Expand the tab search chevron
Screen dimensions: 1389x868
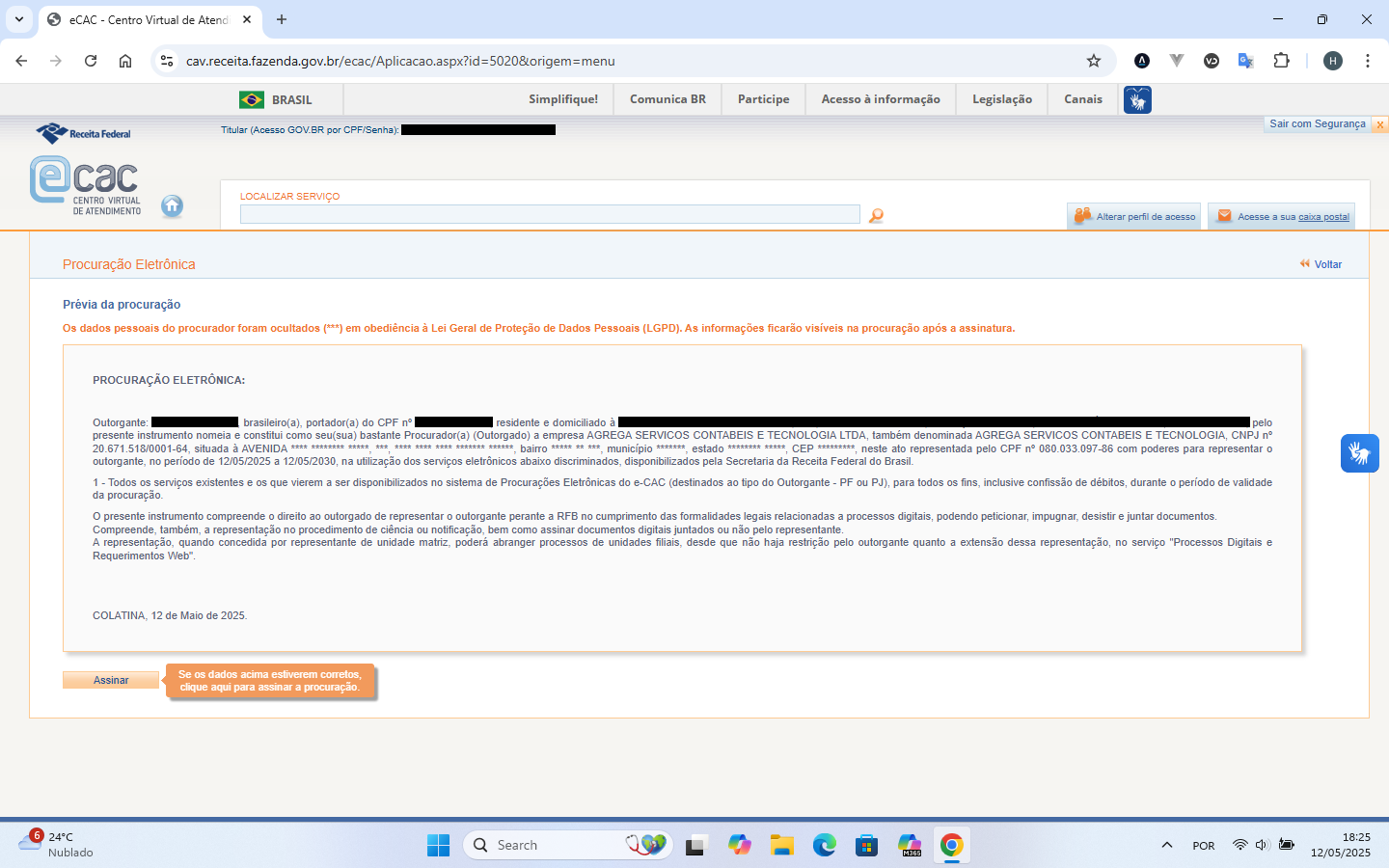(x=19, y=19)
